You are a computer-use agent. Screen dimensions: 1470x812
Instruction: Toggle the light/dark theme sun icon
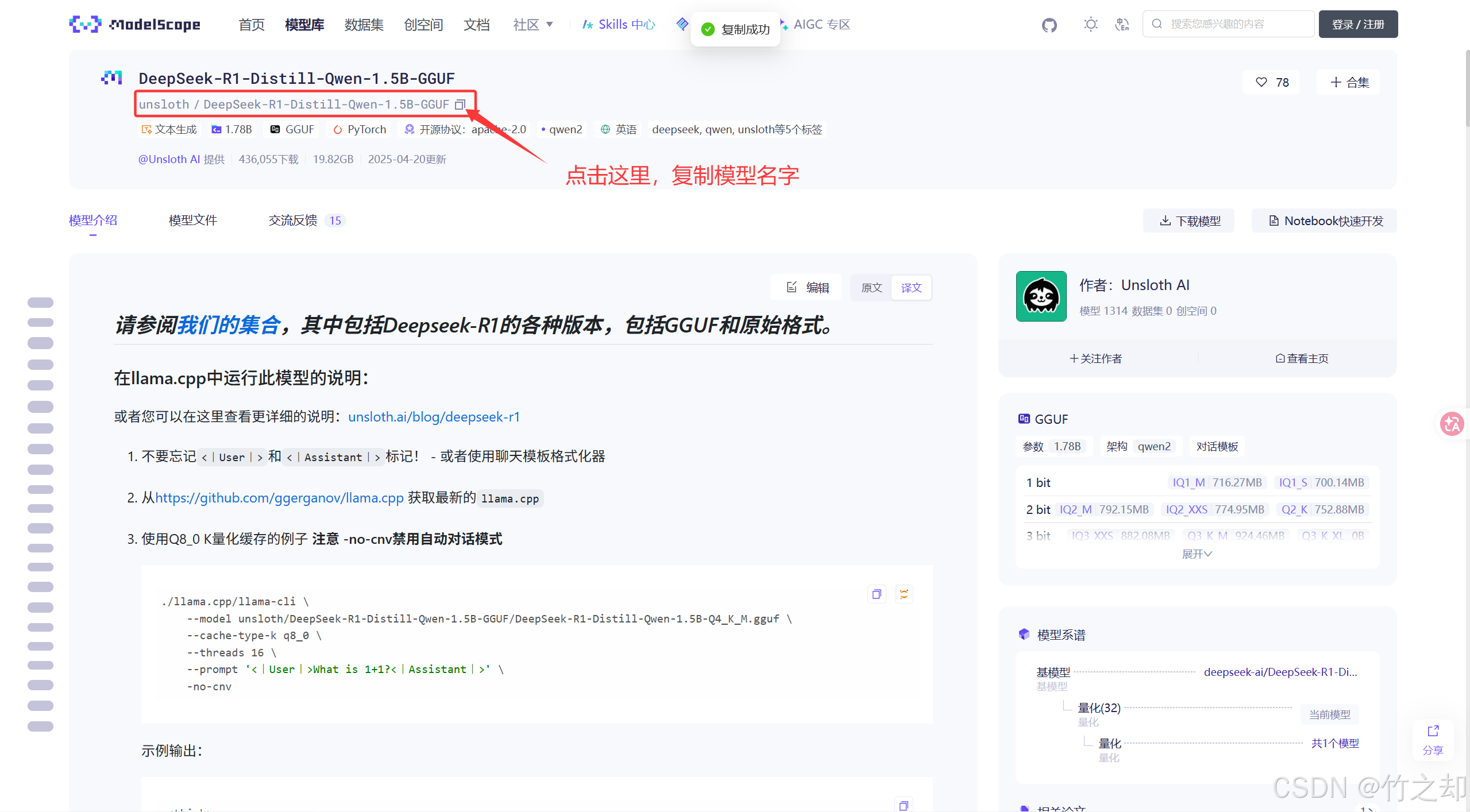1090,25
